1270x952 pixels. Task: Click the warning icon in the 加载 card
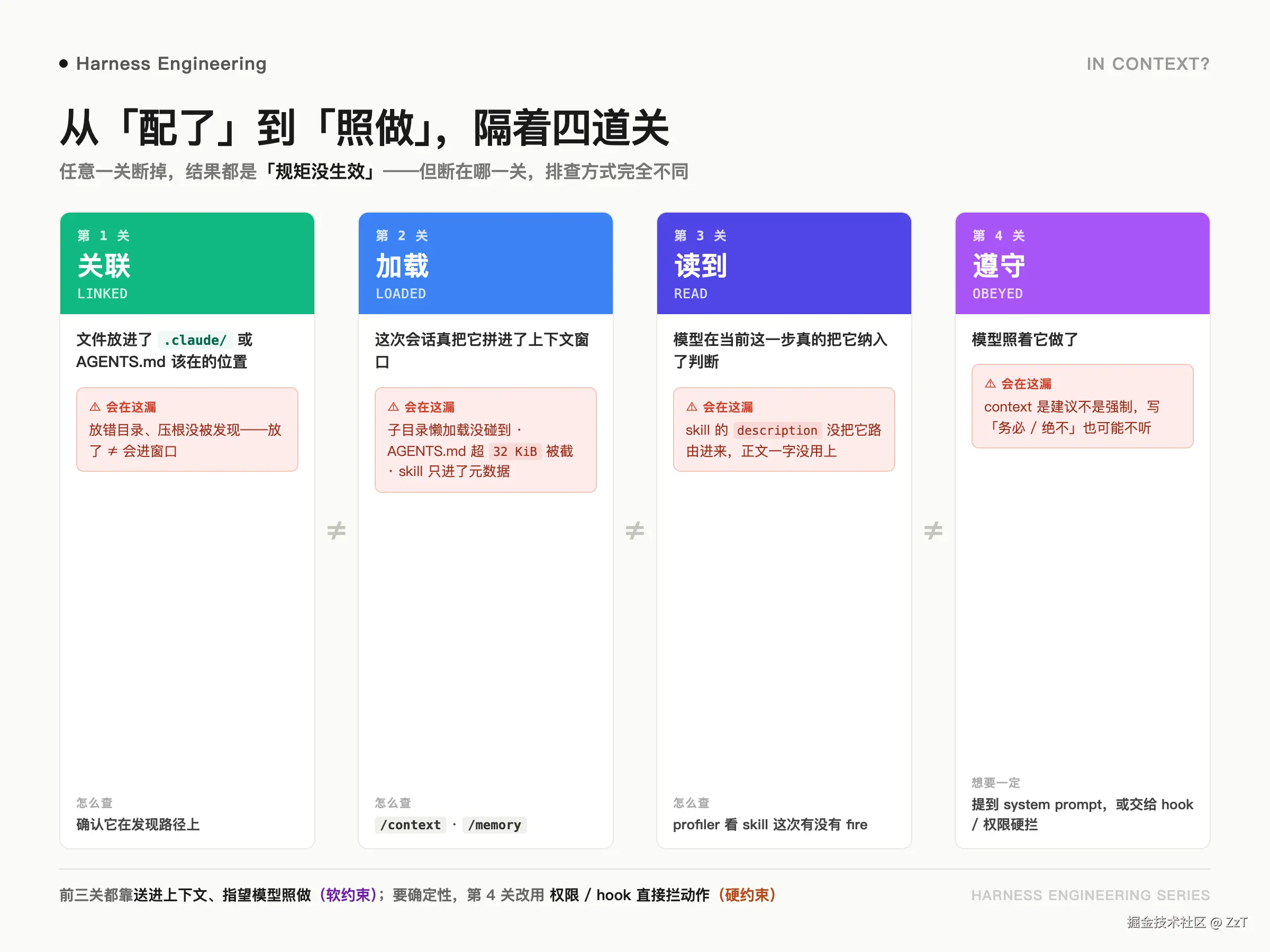393,407
